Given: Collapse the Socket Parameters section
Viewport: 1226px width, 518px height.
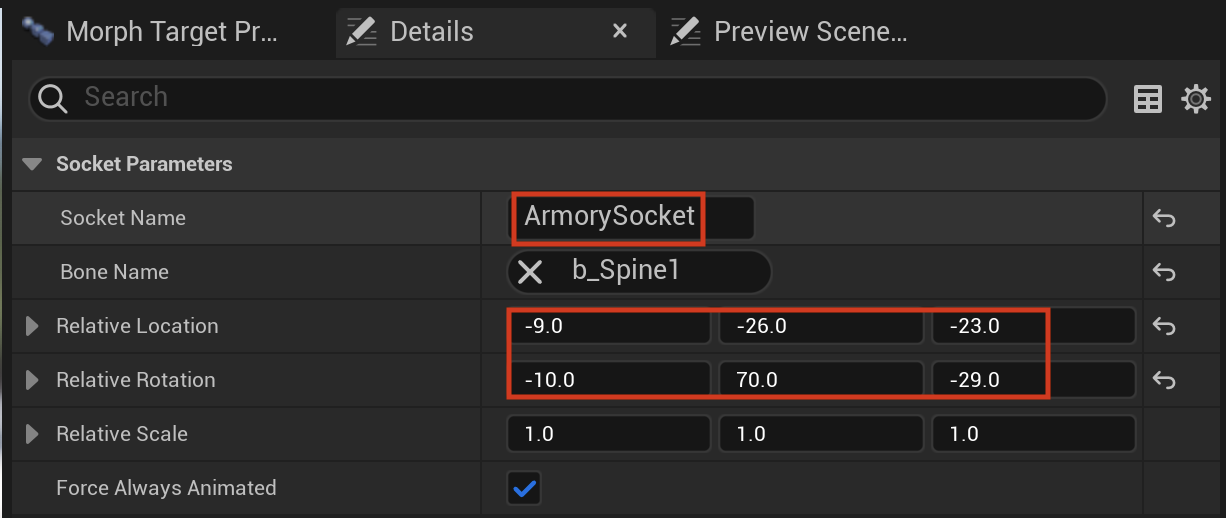Looking at the screenshot, I should click(34, 164).
